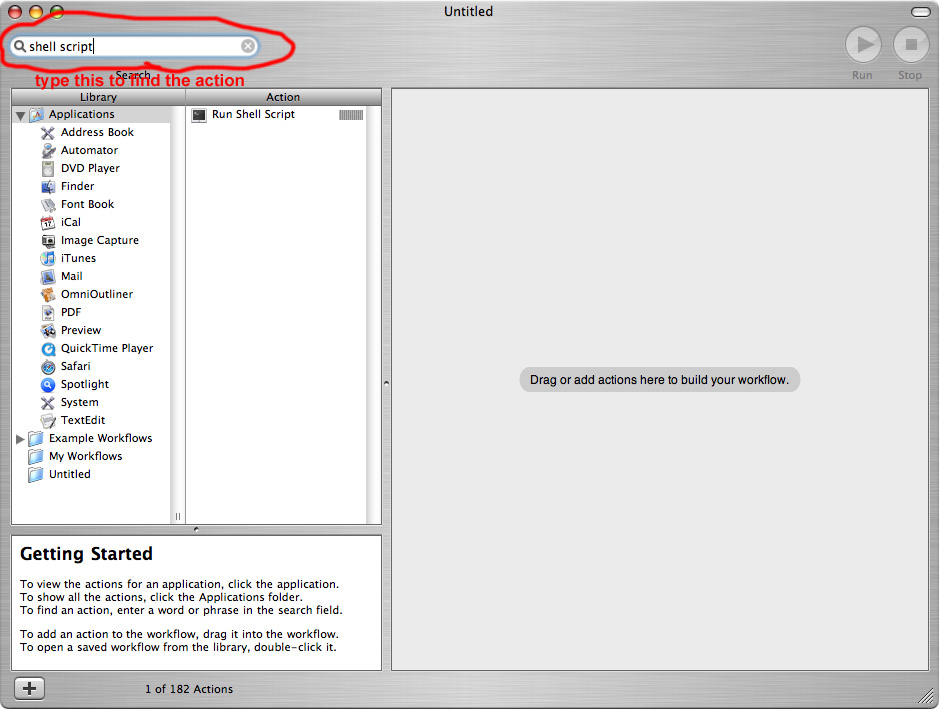
Task: Click the relevance bar for Run Shell Script
Action: tap(351, 115)
